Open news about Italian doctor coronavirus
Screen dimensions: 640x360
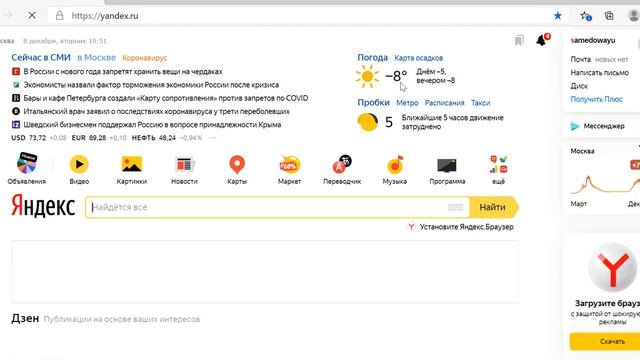(x=156, y=111)
